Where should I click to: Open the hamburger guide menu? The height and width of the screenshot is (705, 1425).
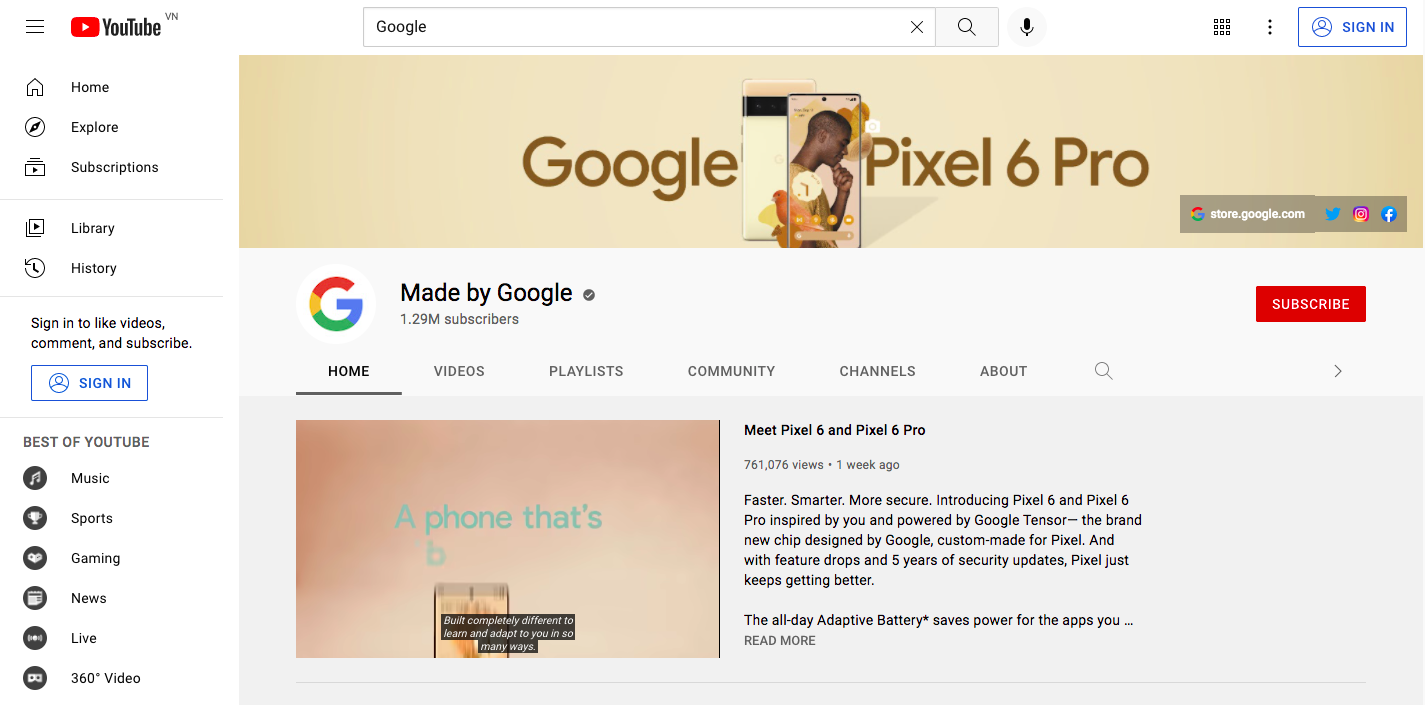click(x=35, y=27)
